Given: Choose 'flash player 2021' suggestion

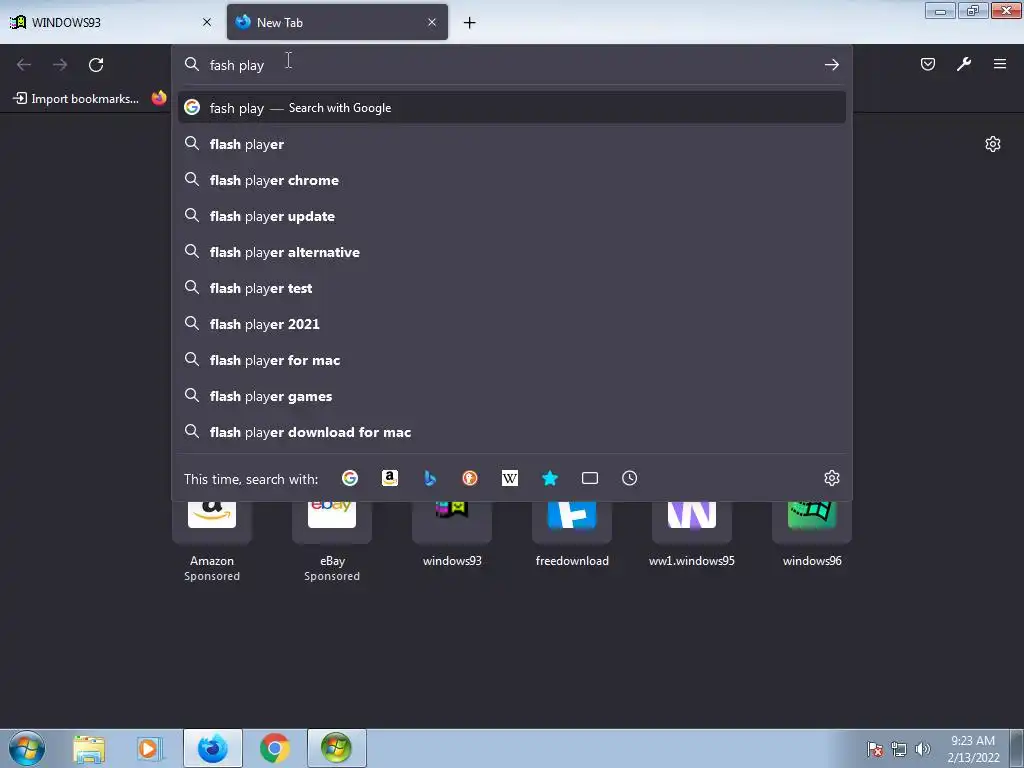Looking at the screenshot, I should click(512, 324).
